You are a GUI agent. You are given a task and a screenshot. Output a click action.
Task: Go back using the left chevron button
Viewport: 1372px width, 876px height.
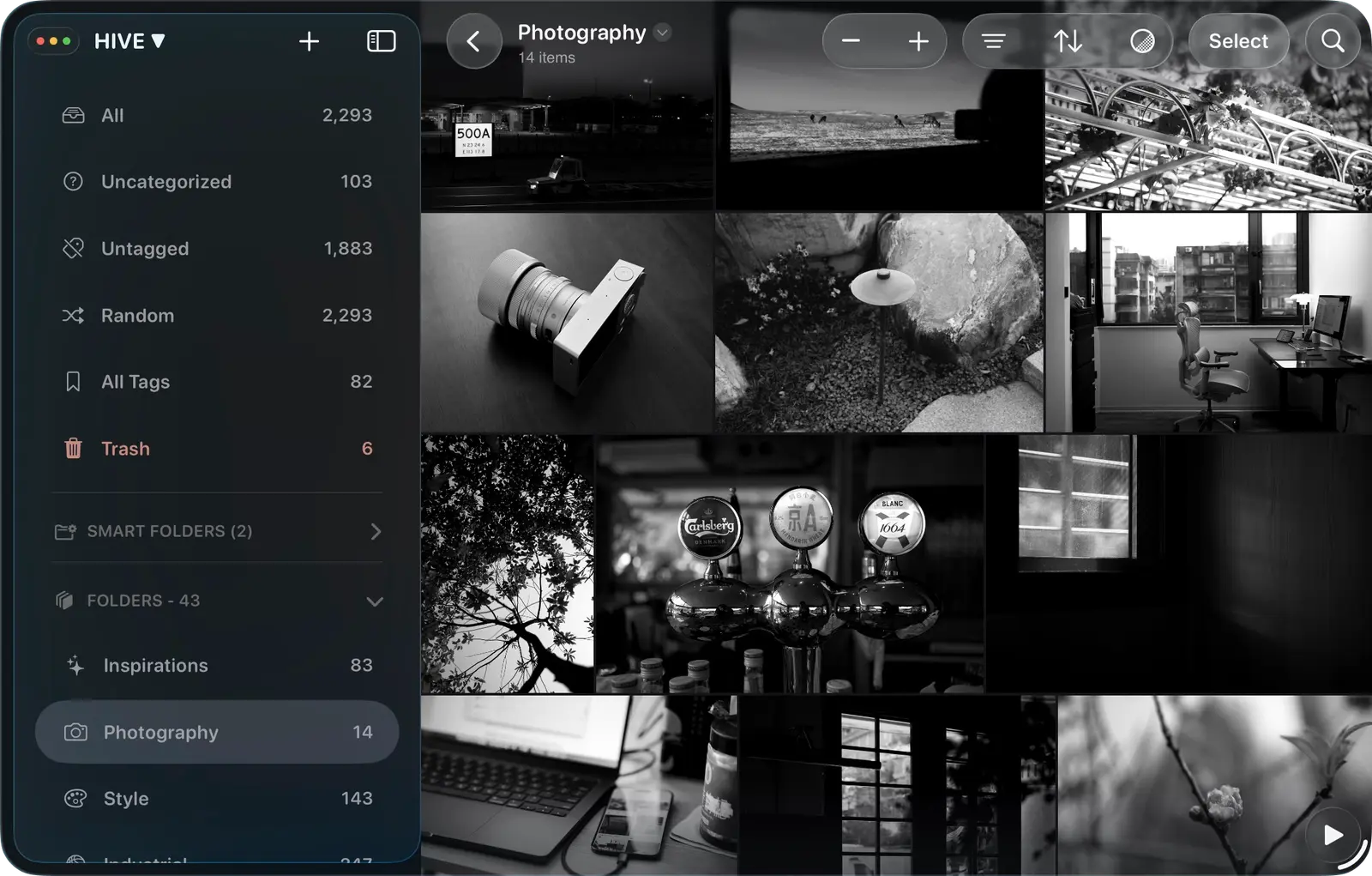point(473,41)
